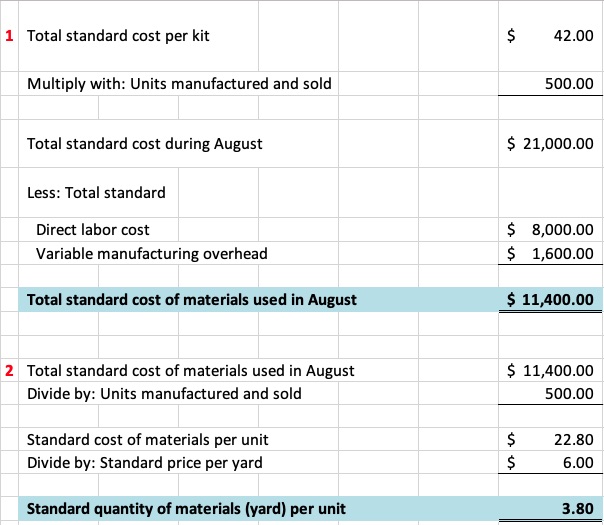The height and width of the screenshot is (525, 604).
Task: Click 'Variable manufacturing overhead' label cell
Action: [x=152, y=253]
